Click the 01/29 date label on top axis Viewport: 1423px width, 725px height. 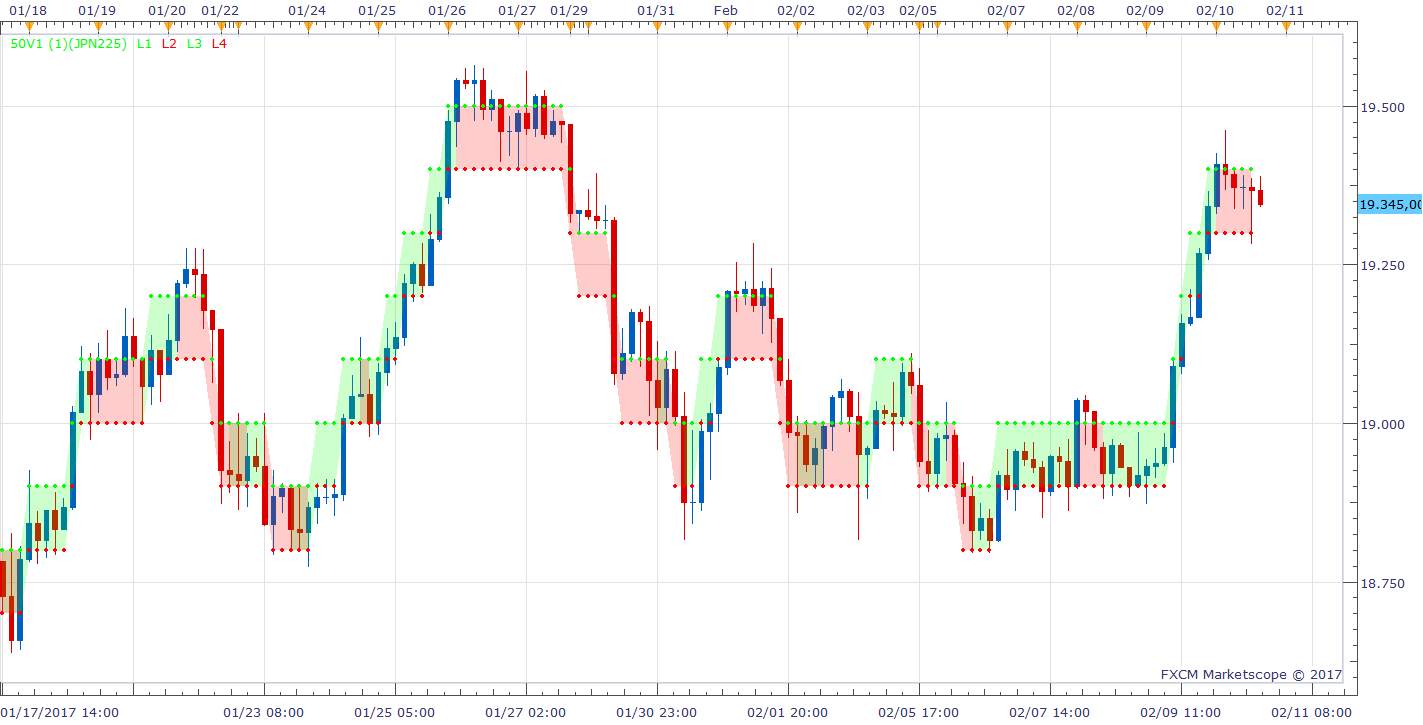pyautogui.click(x=569, y=10)
